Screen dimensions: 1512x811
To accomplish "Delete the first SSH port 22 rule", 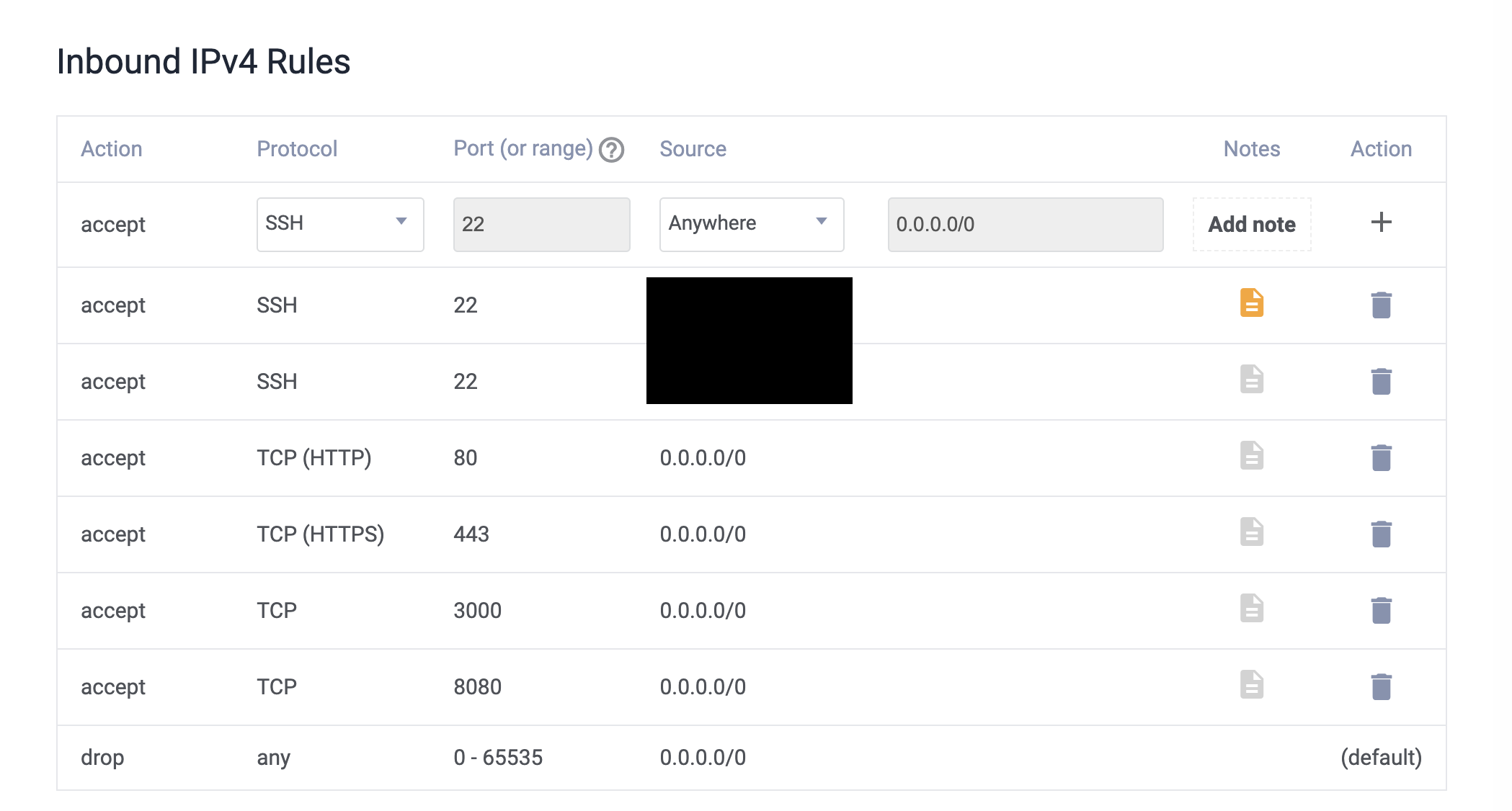I will (x=1381, y=305).
